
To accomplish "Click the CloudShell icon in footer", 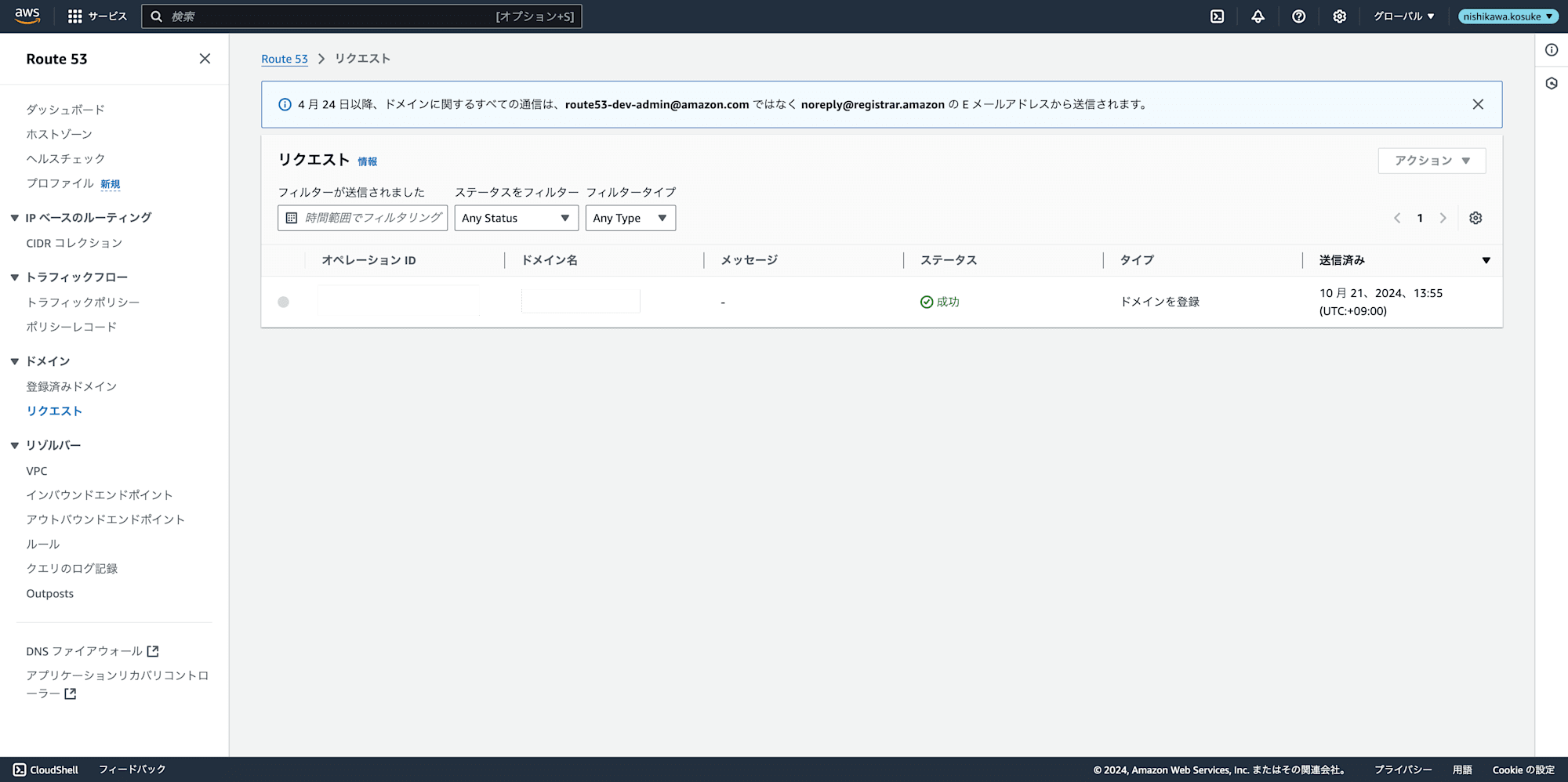I will pyautogui.click(x=20, y=769).
